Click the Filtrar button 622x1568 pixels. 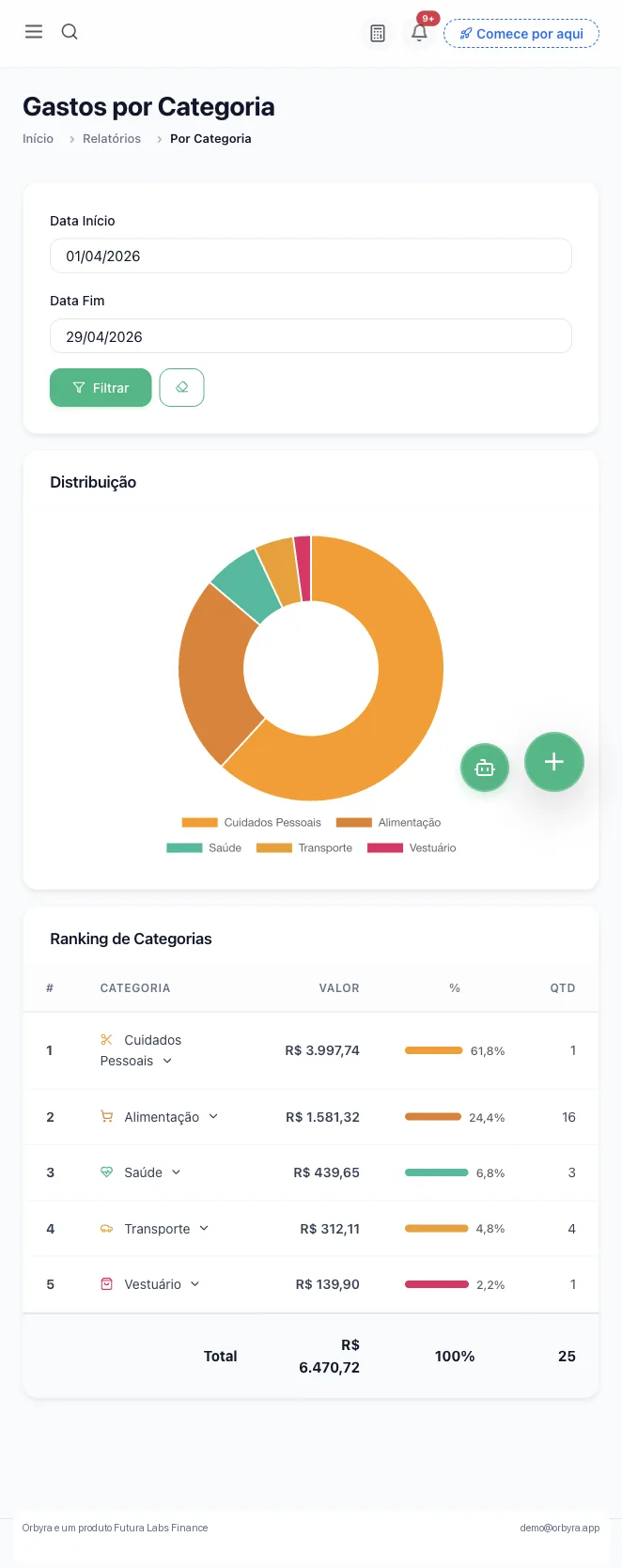pos(101,388)
